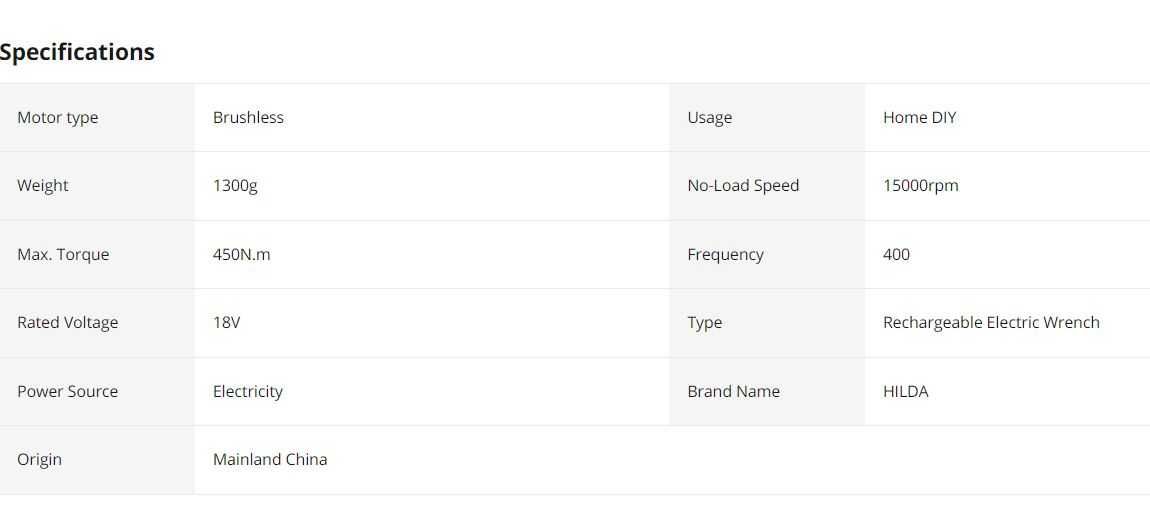Screen dimensions: 1150x517
Task: Select the Rated Voltage label
Action: 67,323
